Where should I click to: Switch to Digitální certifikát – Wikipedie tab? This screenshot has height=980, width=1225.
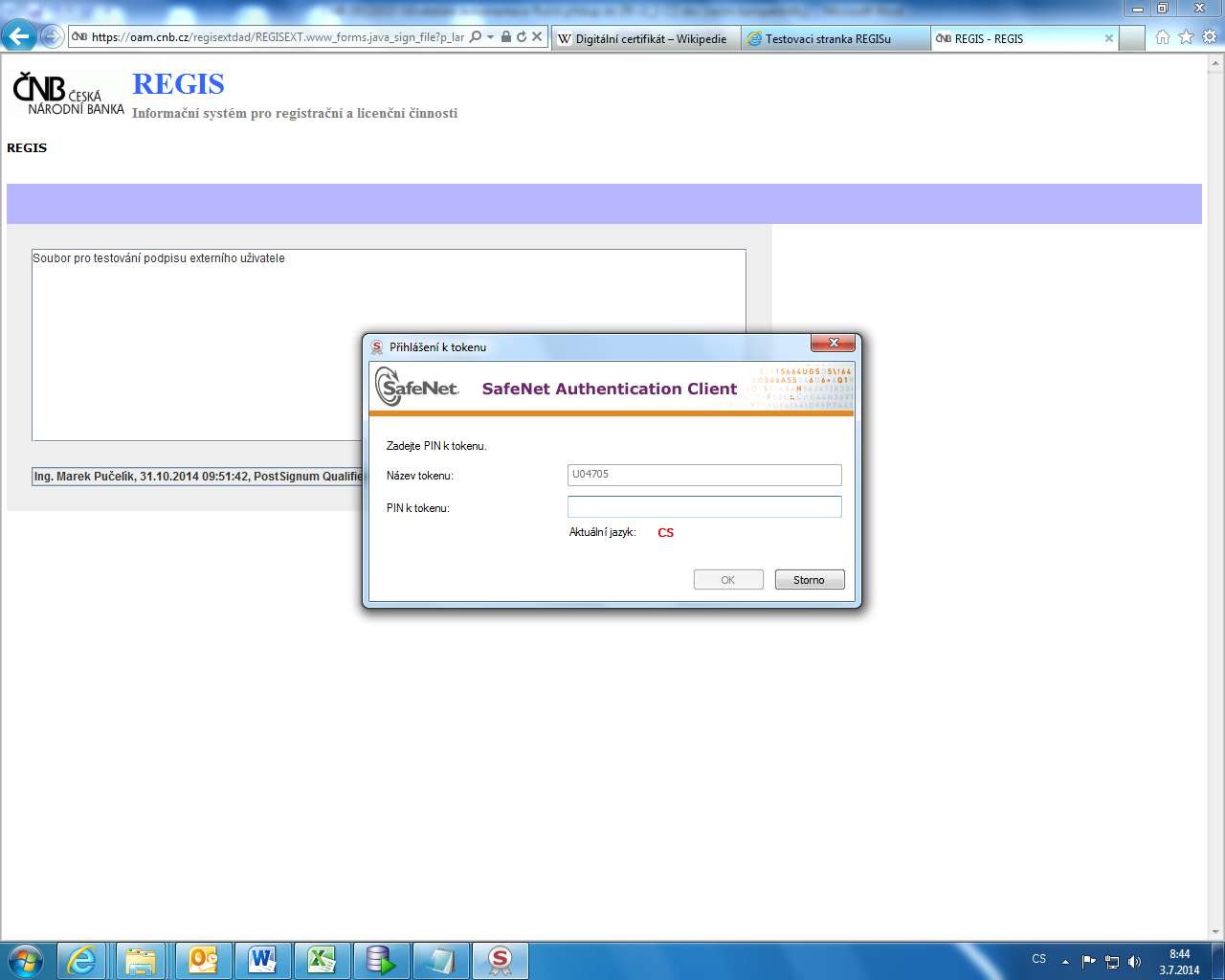tap(646, 38)
